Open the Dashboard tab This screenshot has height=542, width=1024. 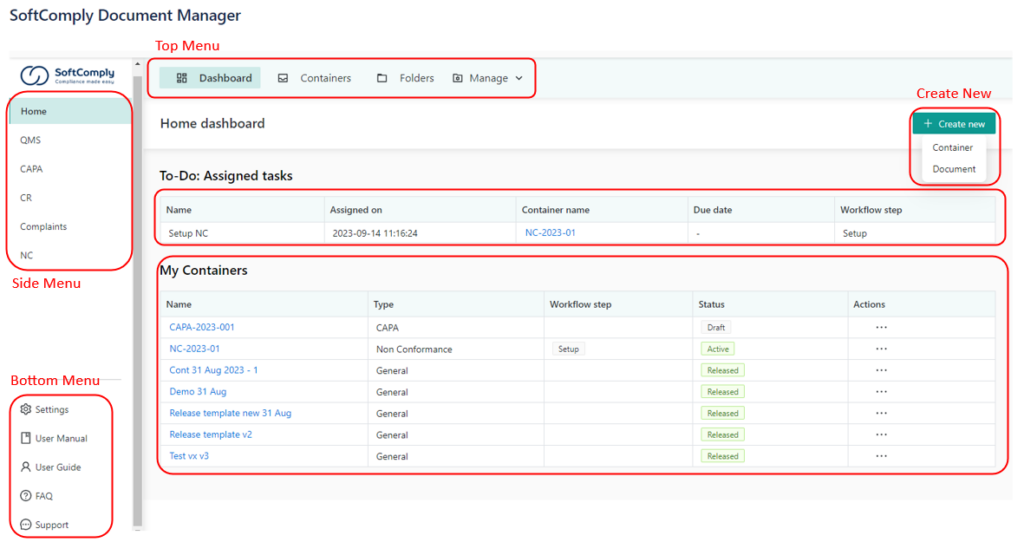[210, 78]
